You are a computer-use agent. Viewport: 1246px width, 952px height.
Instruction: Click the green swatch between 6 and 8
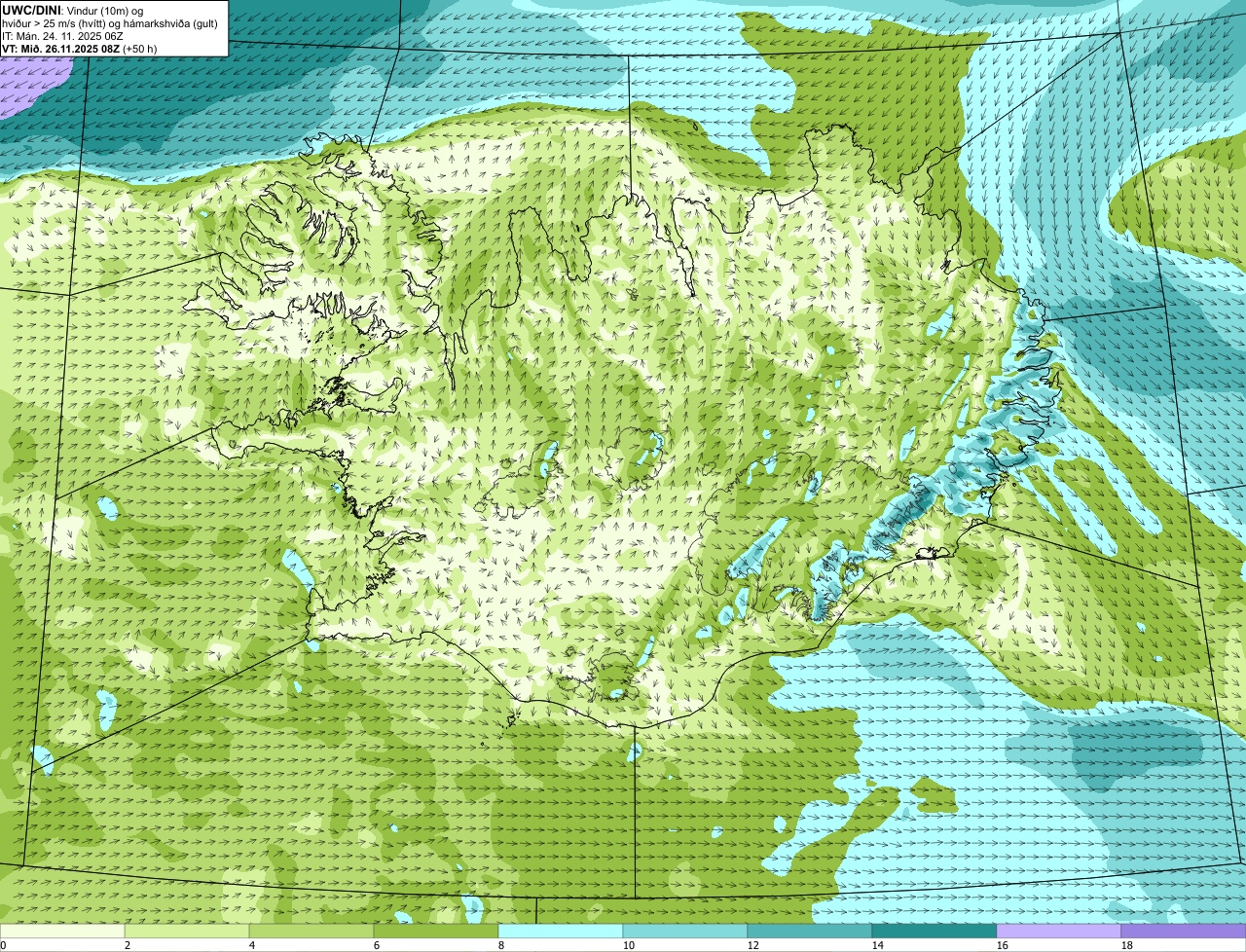click(436, 932)
